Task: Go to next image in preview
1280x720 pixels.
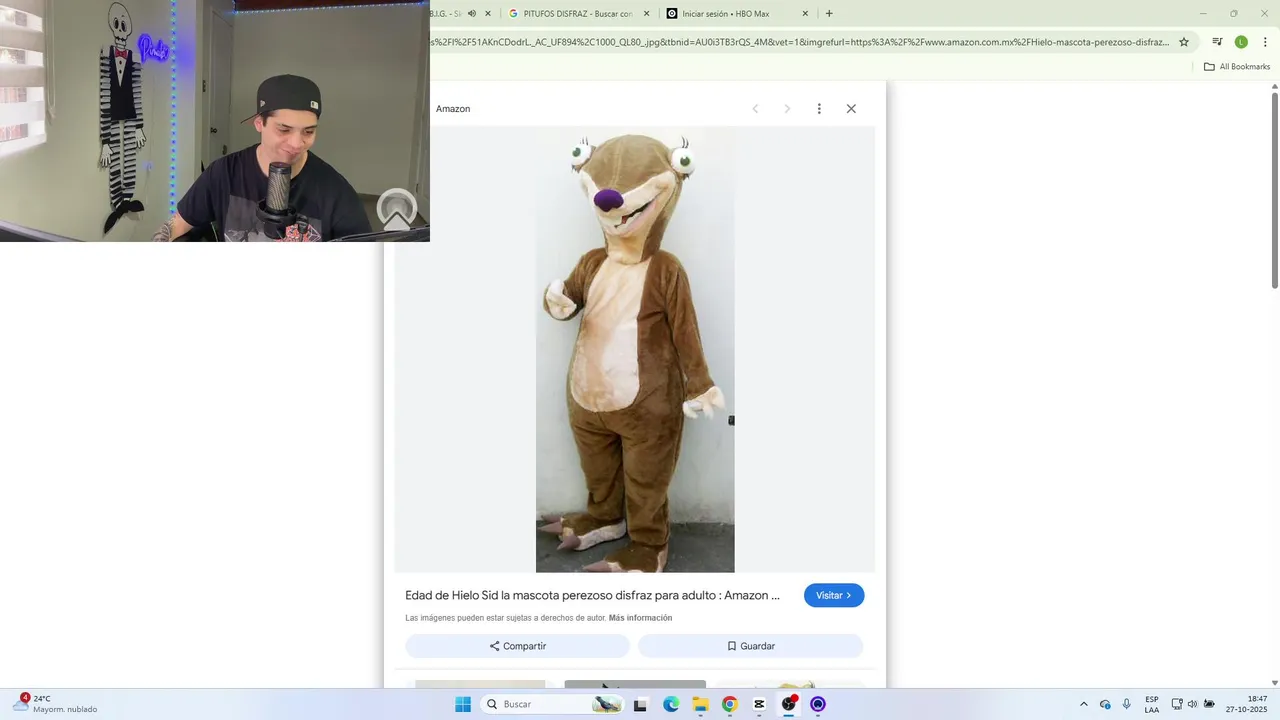Action: (x=787, y=109)
